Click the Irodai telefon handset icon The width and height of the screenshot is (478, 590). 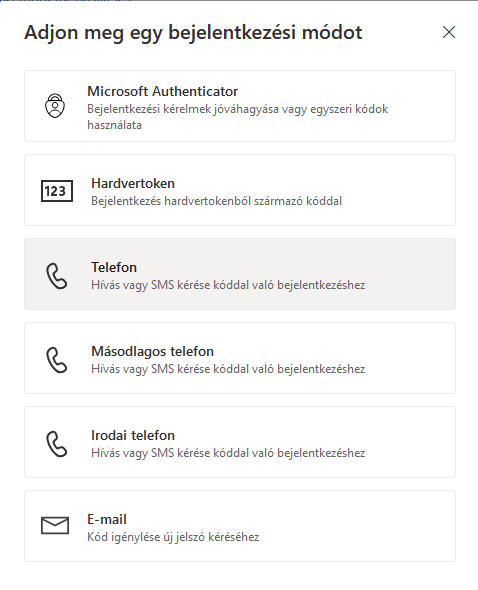tap(57, 444)
